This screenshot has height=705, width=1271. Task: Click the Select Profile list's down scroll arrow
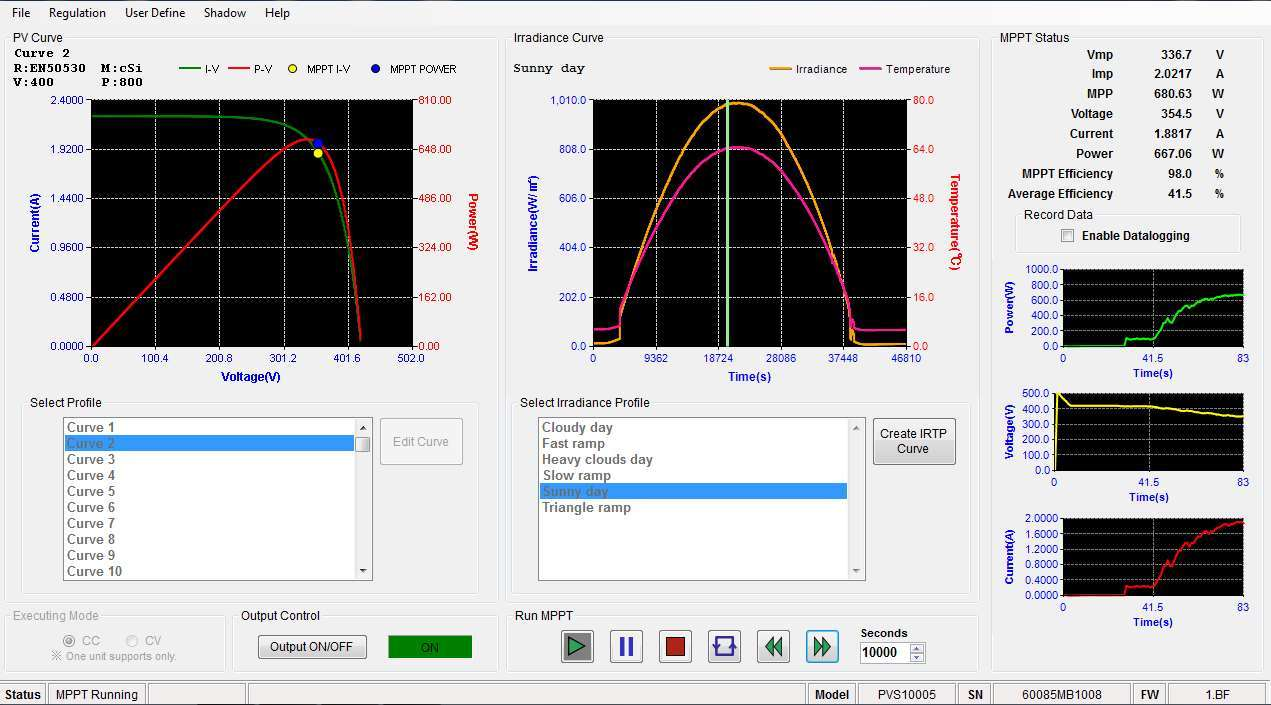[363, 571]
